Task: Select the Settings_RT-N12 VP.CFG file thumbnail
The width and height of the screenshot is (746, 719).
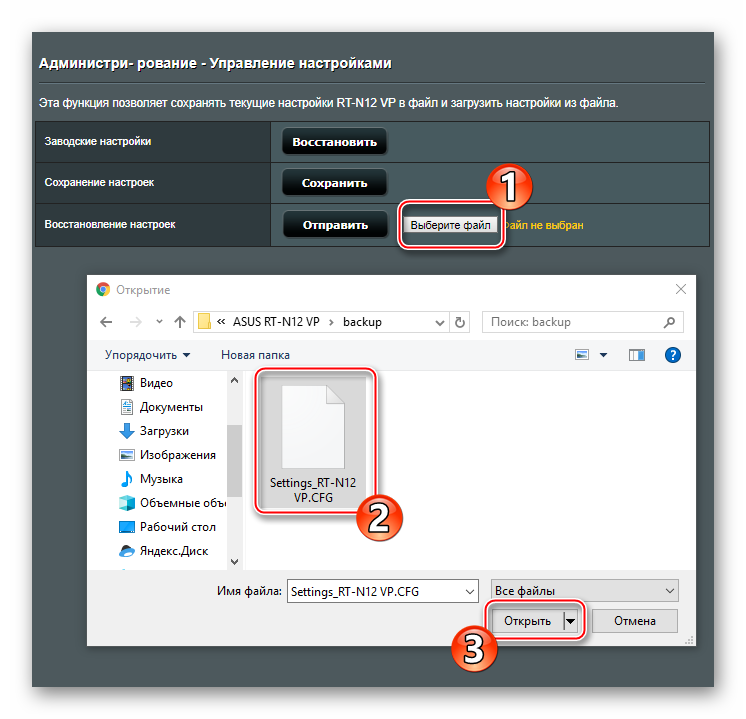Action: pos(313,442)
